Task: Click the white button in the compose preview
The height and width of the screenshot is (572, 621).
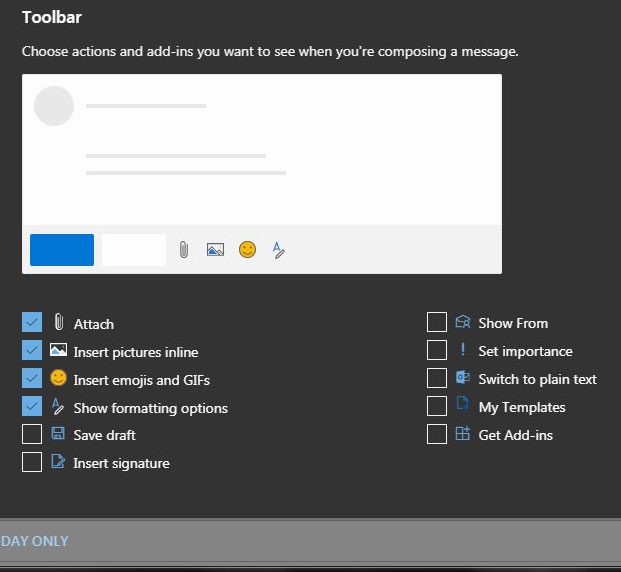Action: pos(134,250)
